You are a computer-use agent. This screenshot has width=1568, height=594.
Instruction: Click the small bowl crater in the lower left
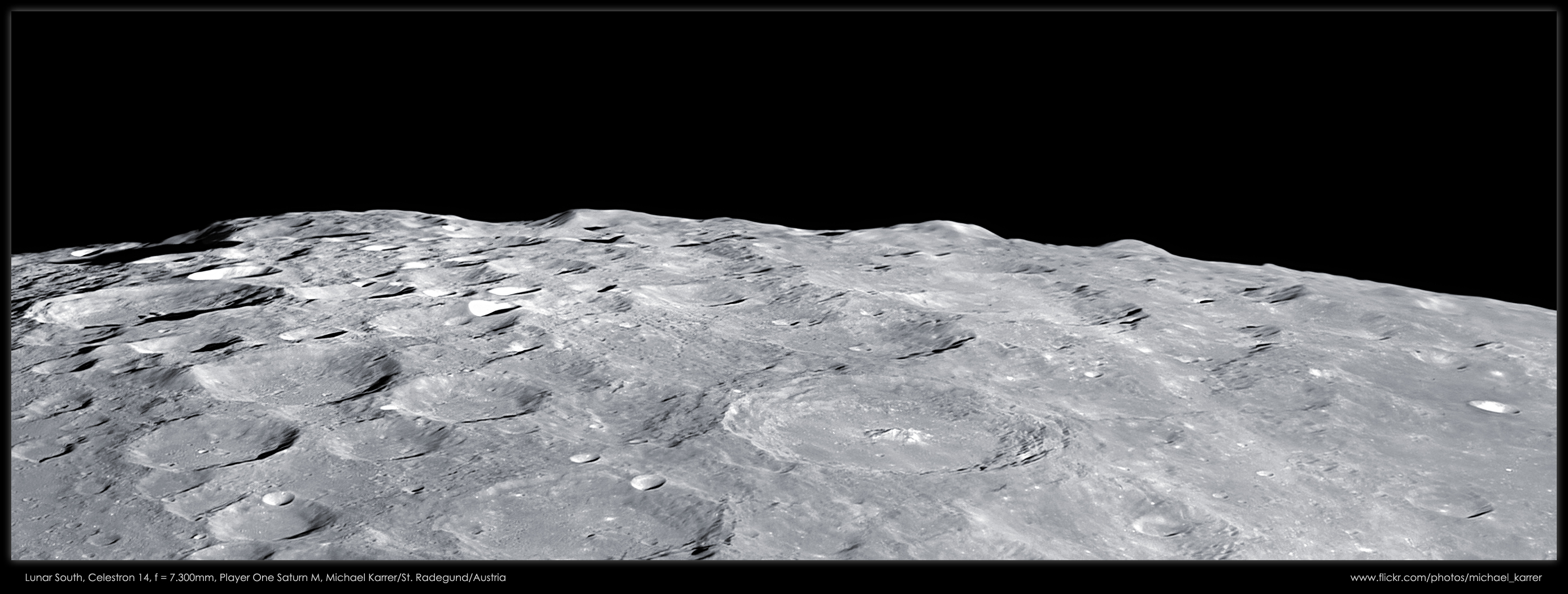[278, 499]
